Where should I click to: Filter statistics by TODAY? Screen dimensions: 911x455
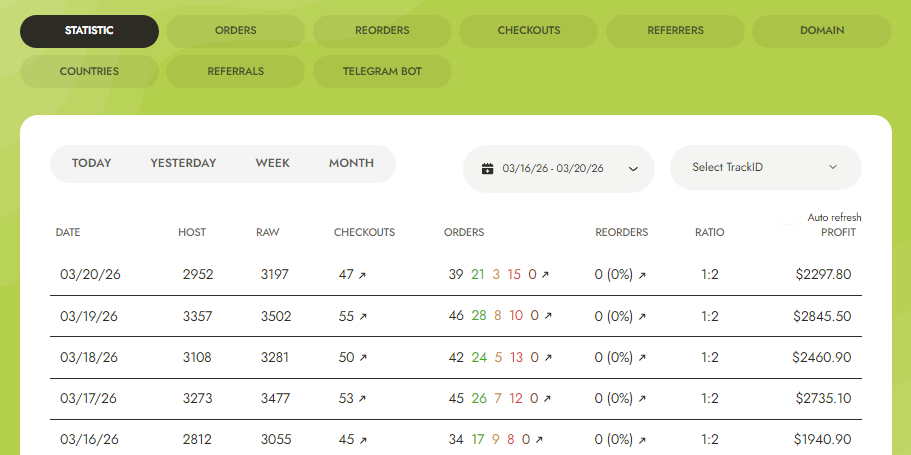91,163
